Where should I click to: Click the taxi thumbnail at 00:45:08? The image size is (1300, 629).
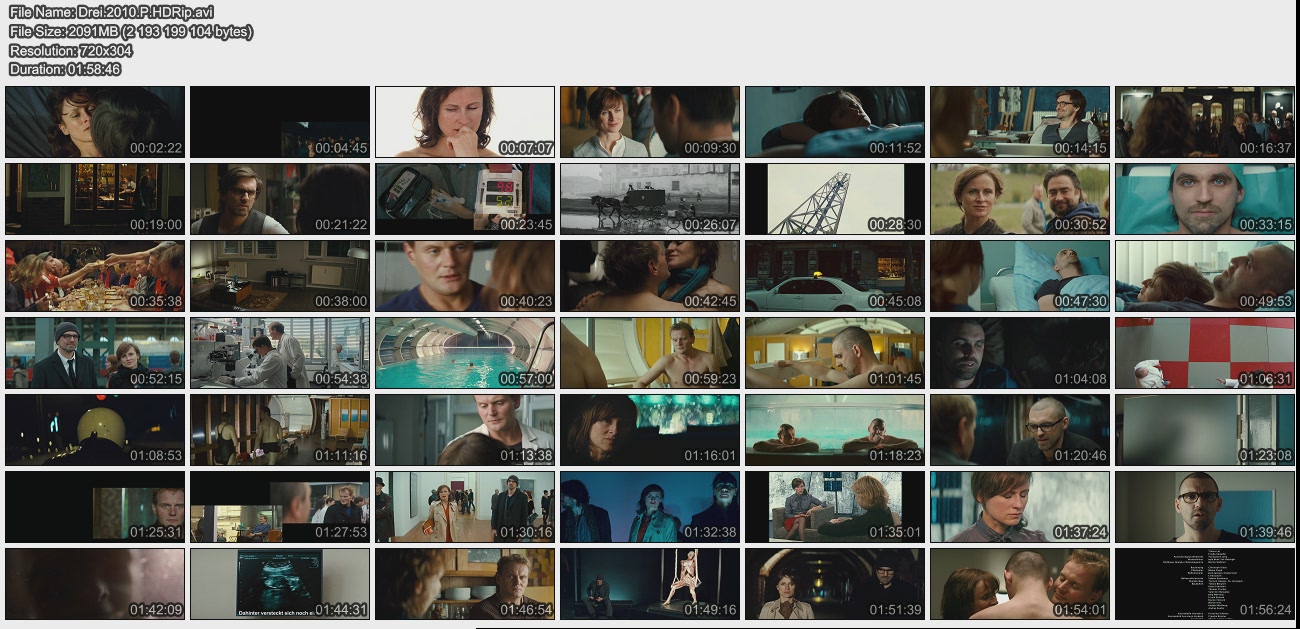click(x=835, y=276)
